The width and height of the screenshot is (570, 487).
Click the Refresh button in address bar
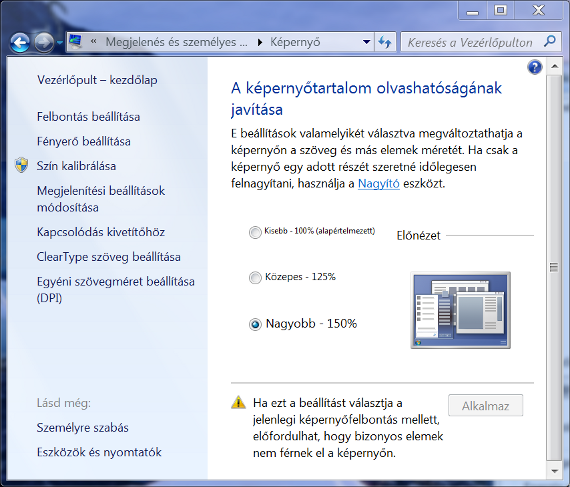click(385, 42)
